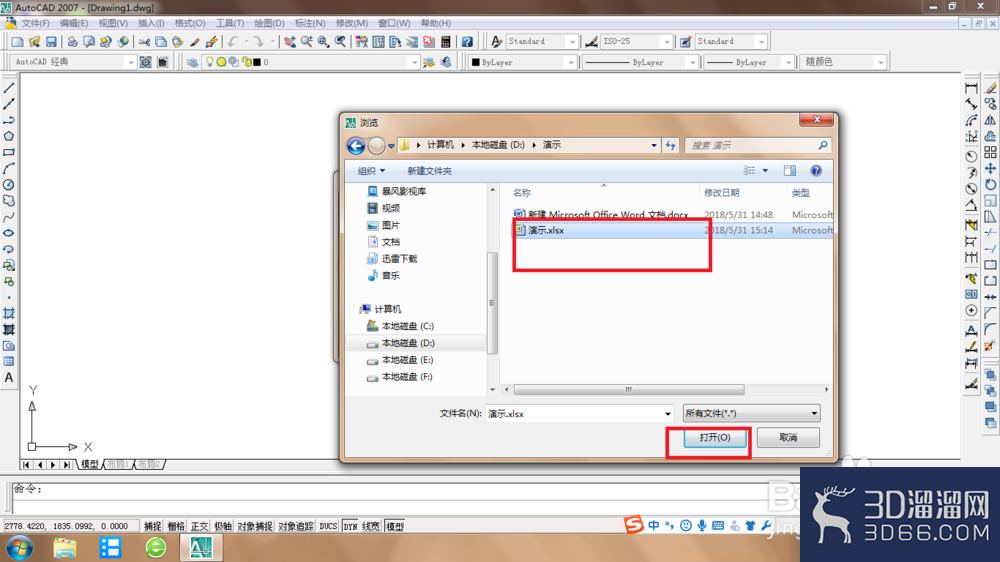Viewport: 1000px width, 562px height.
Task: Click the Array tool in modify toolbar
Action: [990, 152]
